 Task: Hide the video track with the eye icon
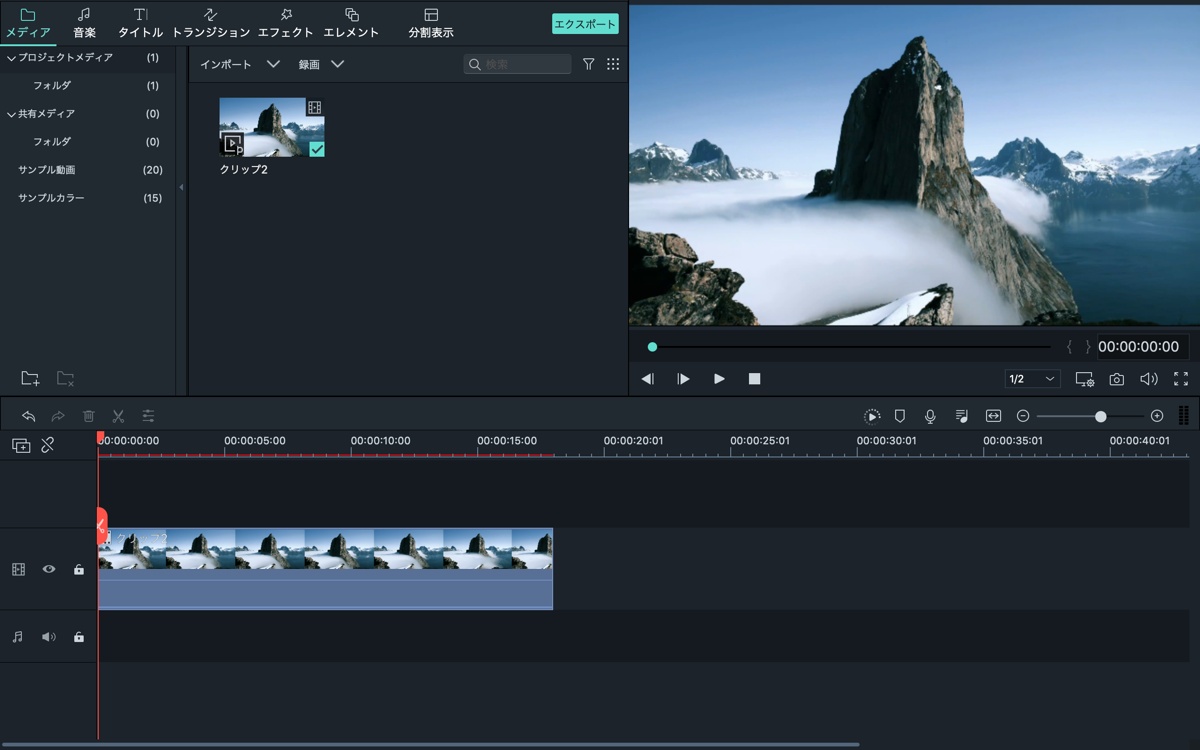(48, 569)
